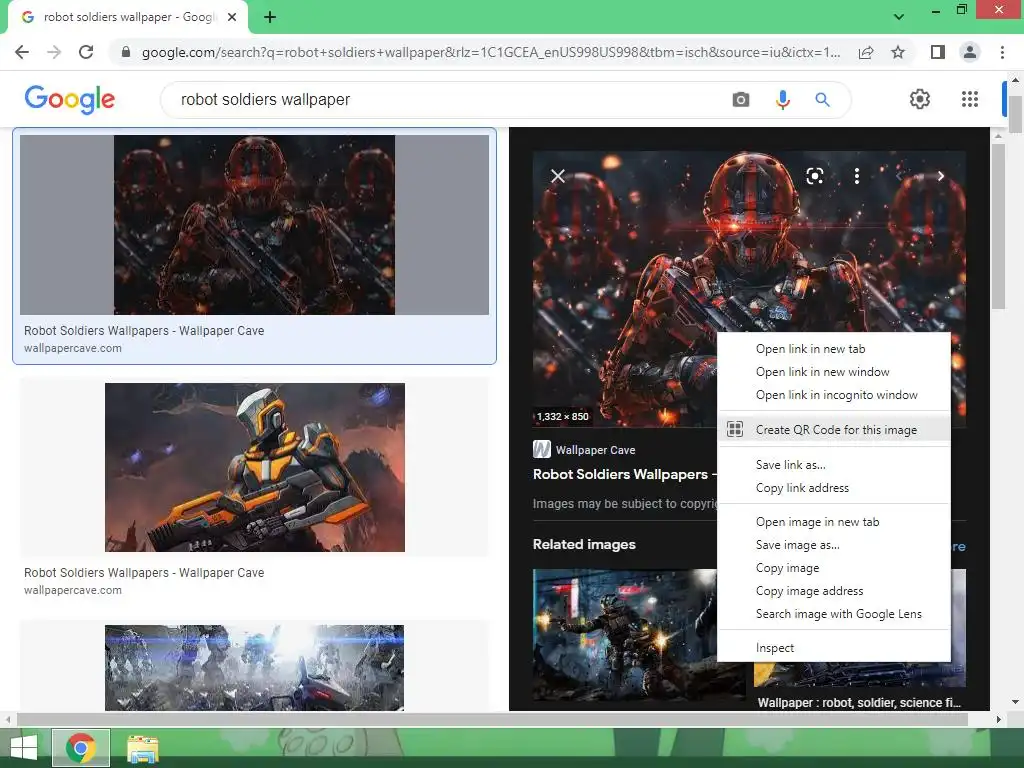The image size is (1024, 768).
Task: Open a new browser tab
Action: [270, 17]
